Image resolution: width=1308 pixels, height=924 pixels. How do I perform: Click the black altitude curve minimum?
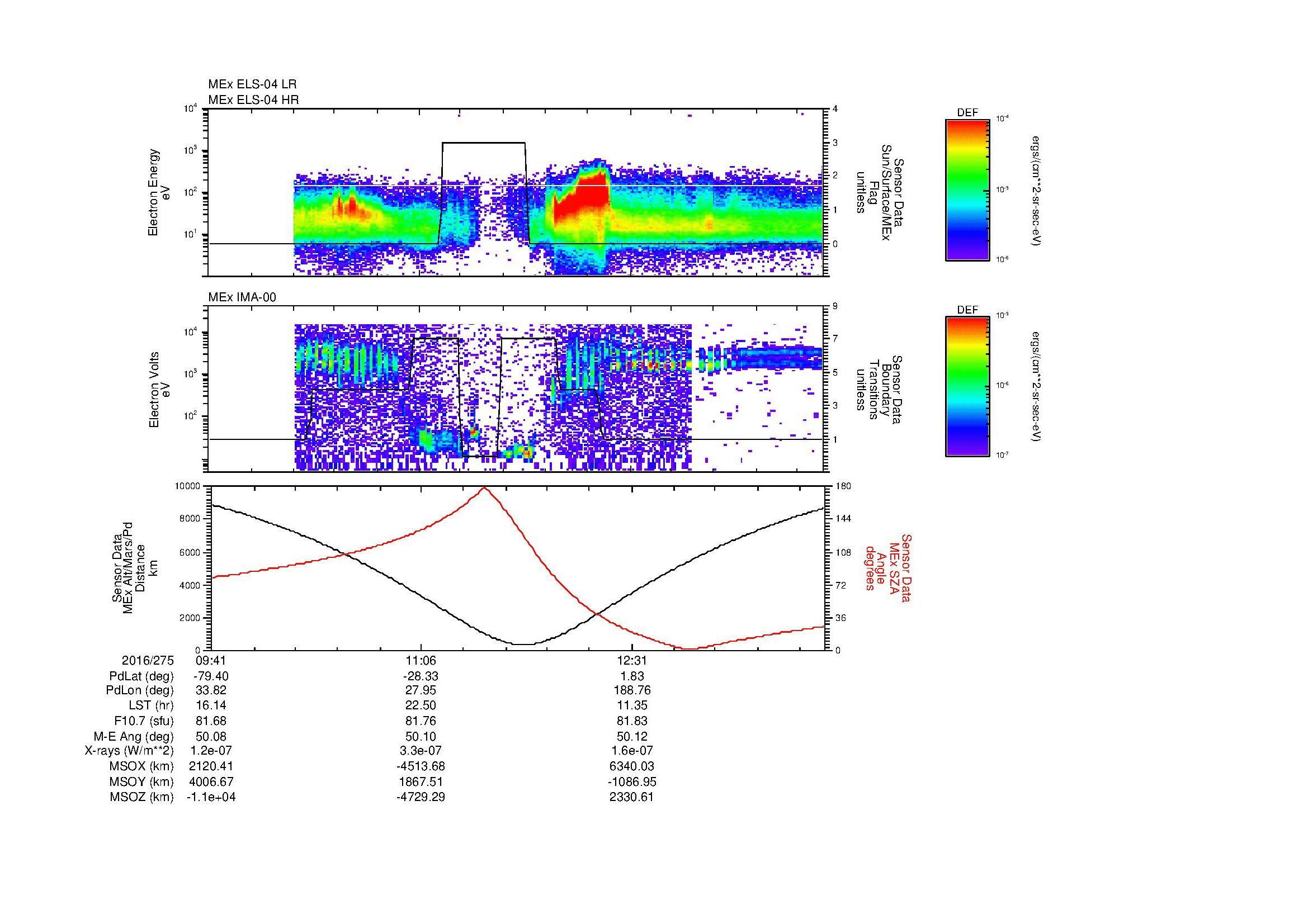(524, 644)
